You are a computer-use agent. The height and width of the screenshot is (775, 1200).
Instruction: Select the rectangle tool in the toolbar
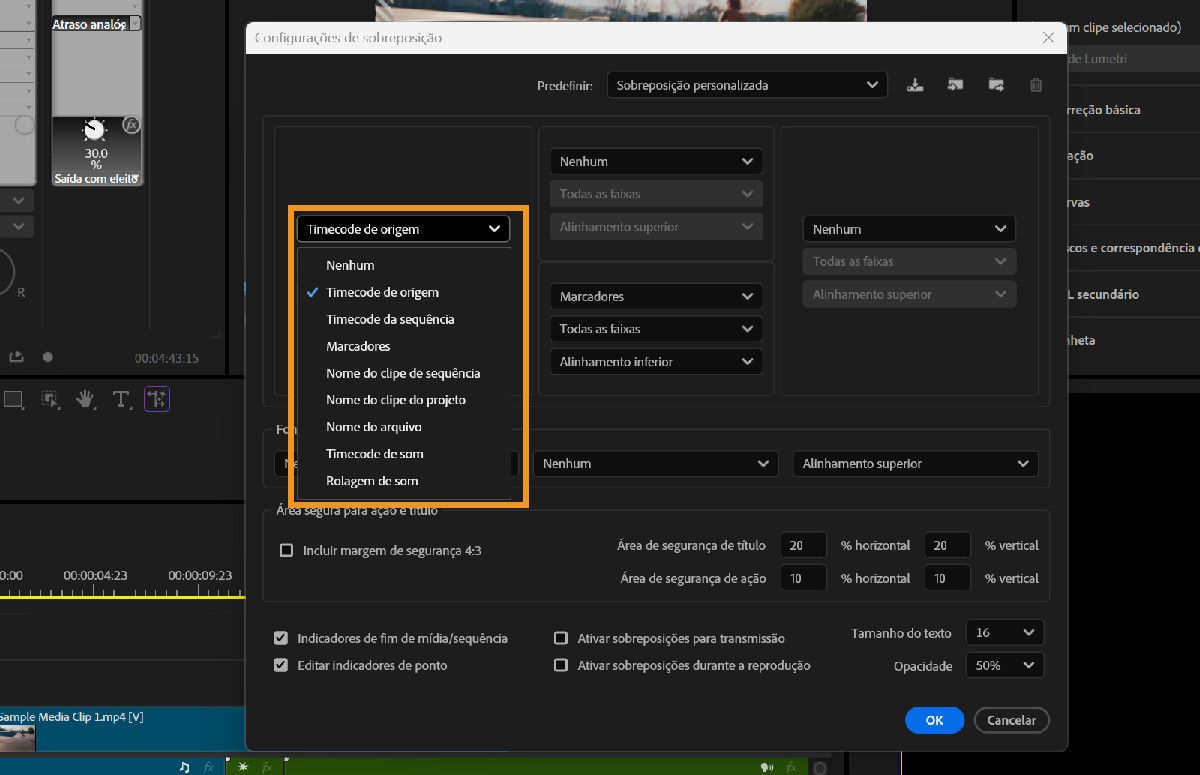pos(13,400)
